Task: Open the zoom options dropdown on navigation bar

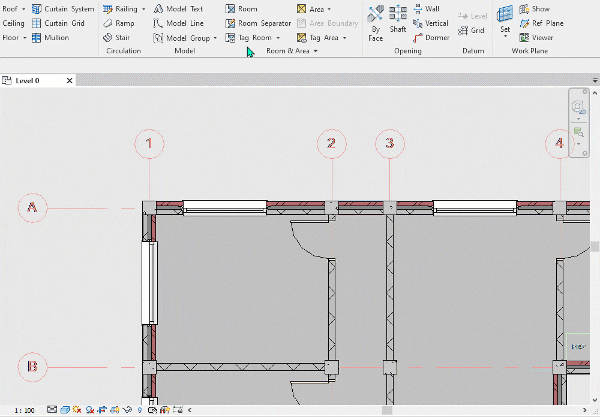Action: (579, 144)
